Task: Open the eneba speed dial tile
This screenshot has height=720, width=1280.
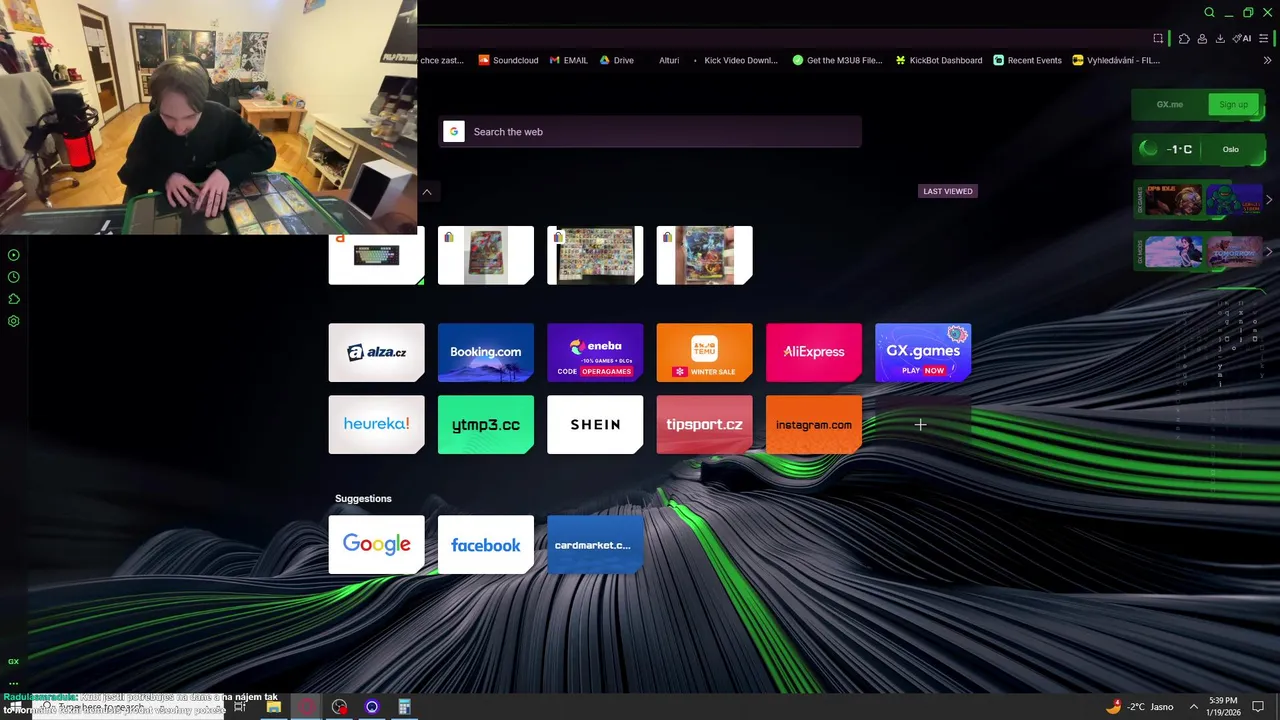Action: (595, 352)
